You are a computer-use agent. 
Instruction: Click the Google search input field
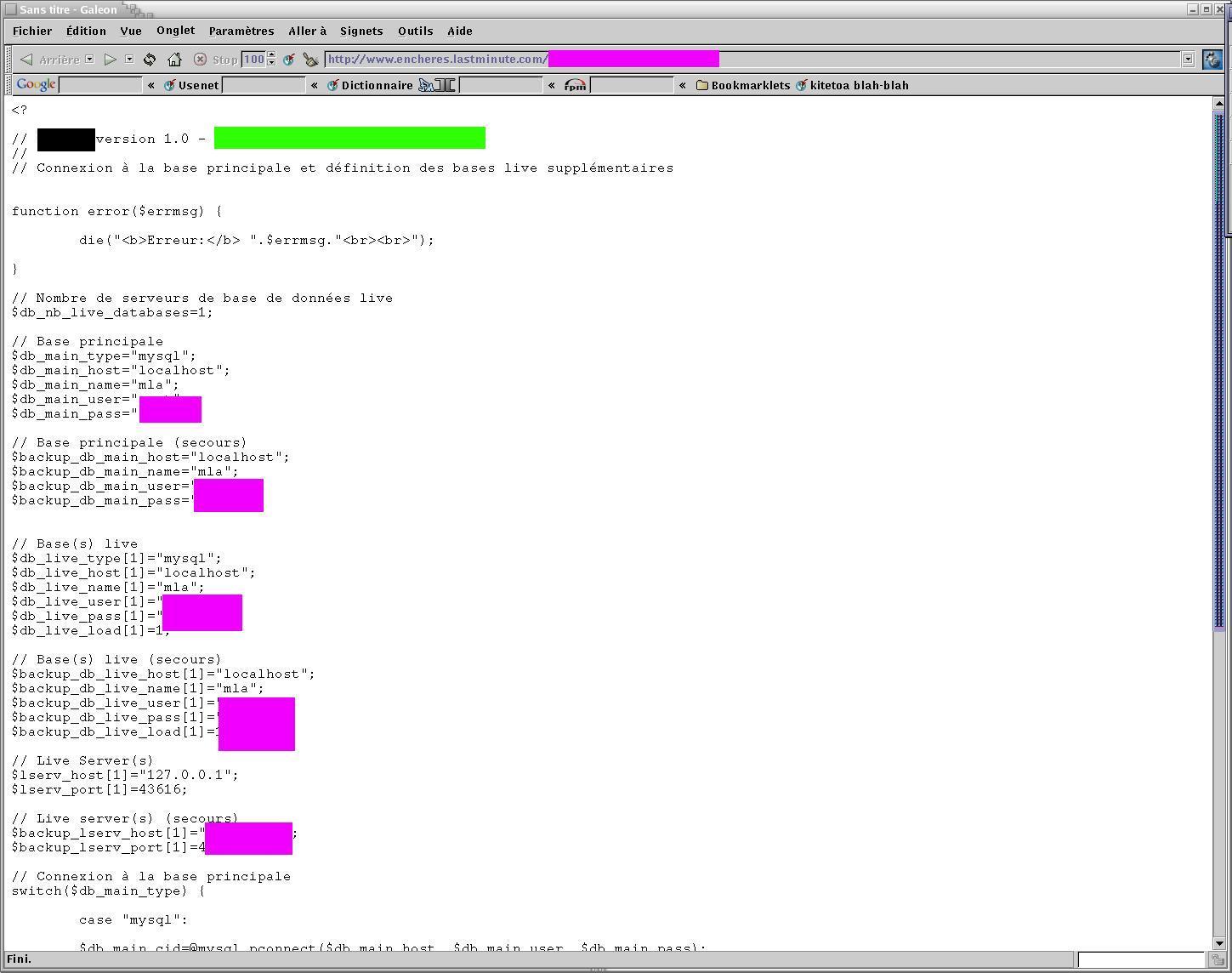click(x=100, y=85)
